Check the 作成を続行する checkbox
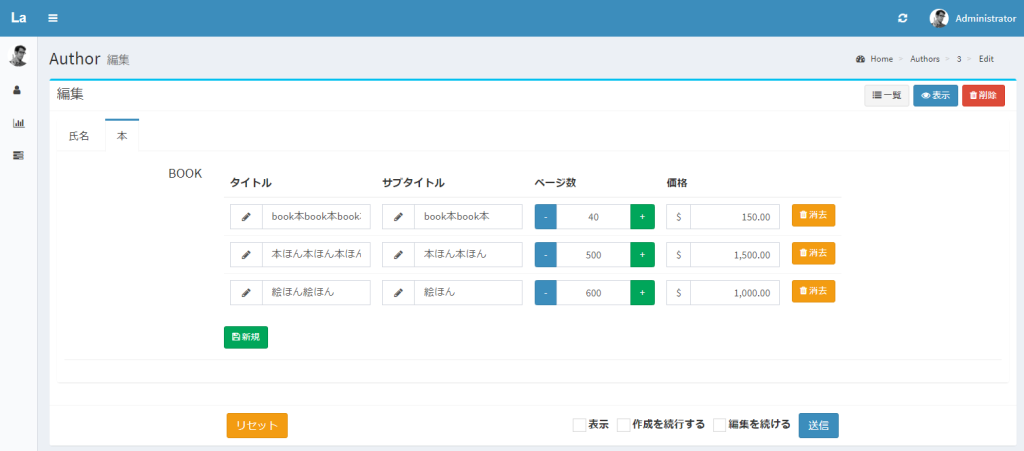Image resolution: width=1024 pixels, height=451 pixels. tap(623, 425)
